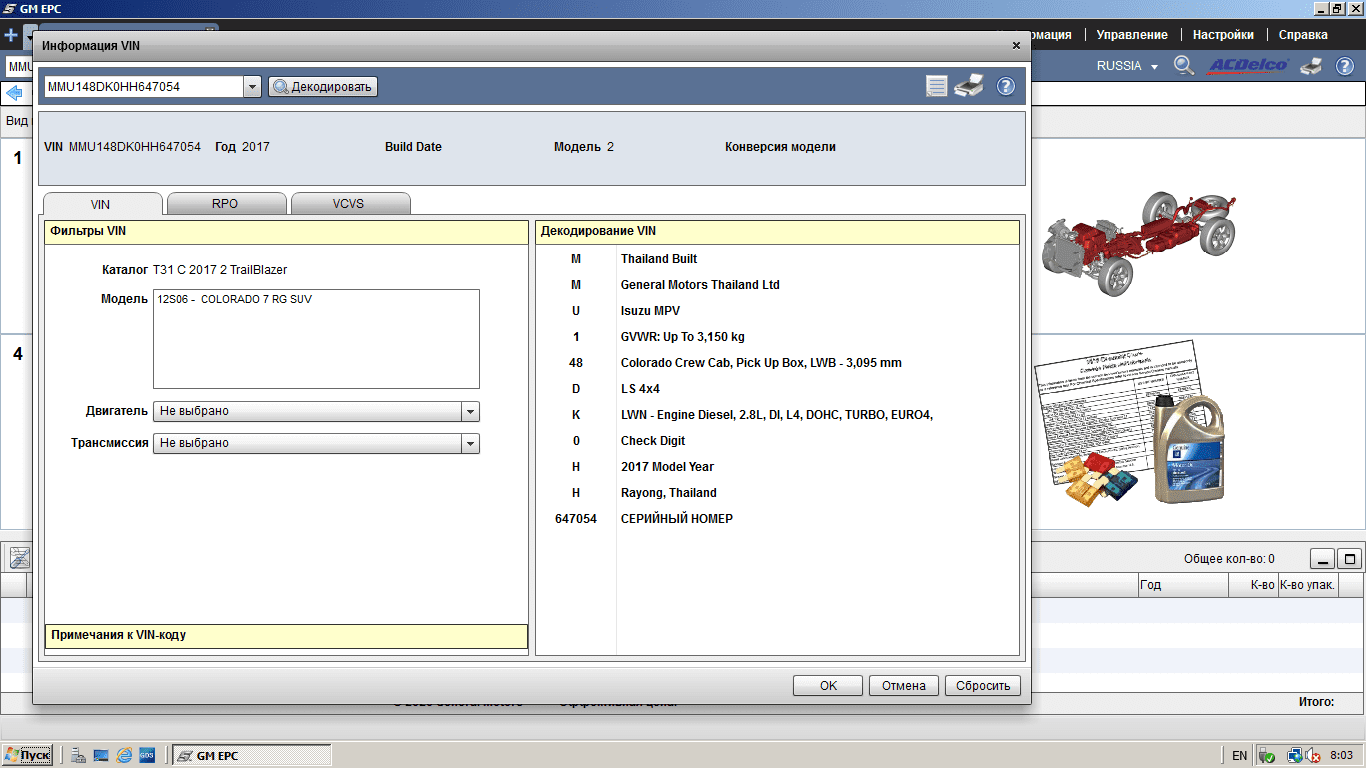
Task: Switch to the VCVS tab
Action: pos(349,204)
